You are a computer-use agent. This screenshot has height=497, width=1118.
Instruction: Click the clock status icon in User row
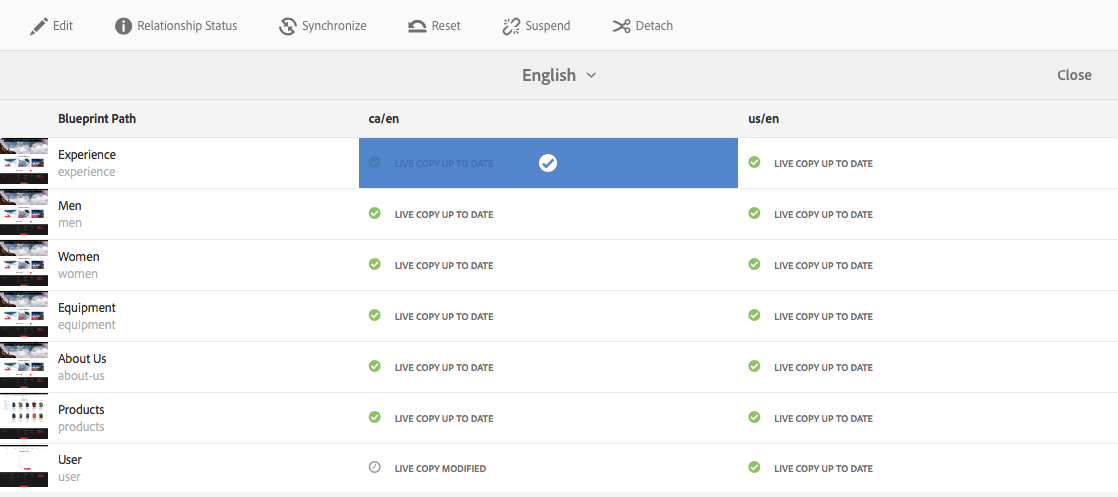point(375,467)
